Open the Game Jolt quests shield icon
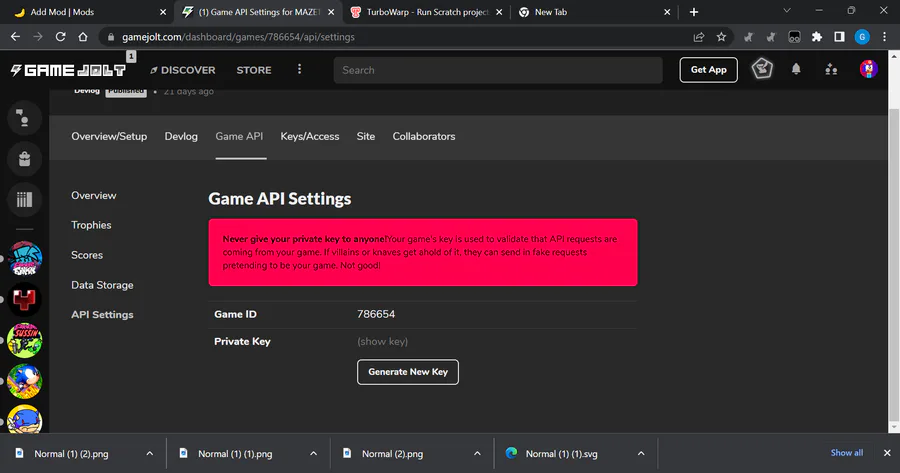Viewport: 900px width, 473px height. click(x=762, y=69)
